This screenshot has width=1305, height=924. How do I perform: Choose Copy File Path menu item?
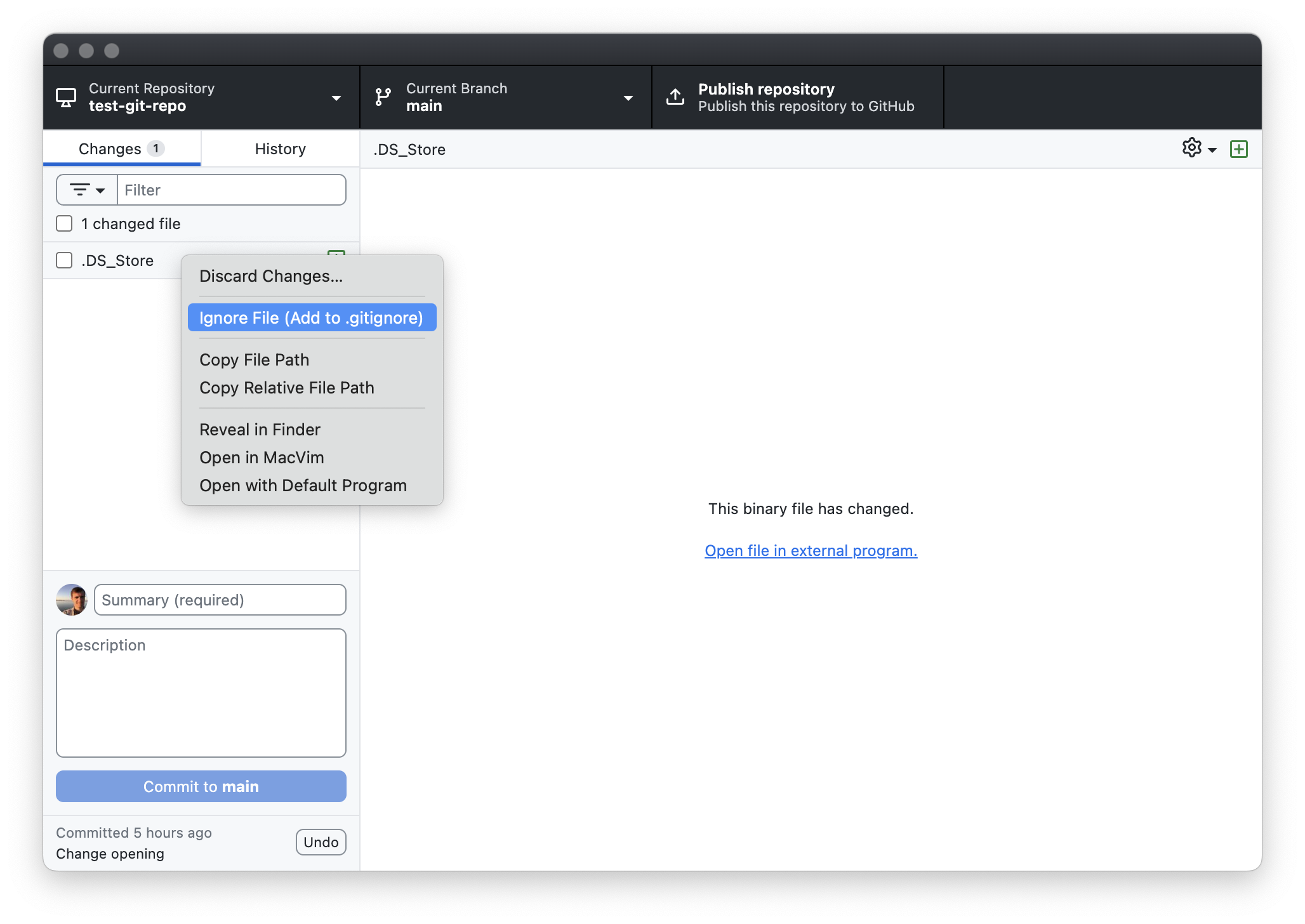pyautogui.click(x=312, y=360)
